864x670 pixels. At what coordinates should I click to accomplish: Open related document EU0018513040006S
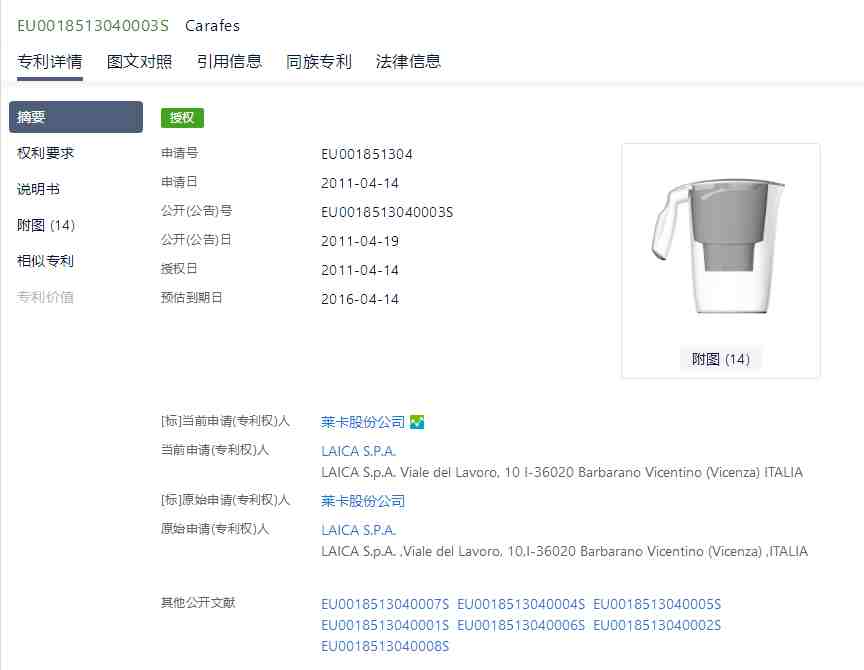[x=521, y=625]
